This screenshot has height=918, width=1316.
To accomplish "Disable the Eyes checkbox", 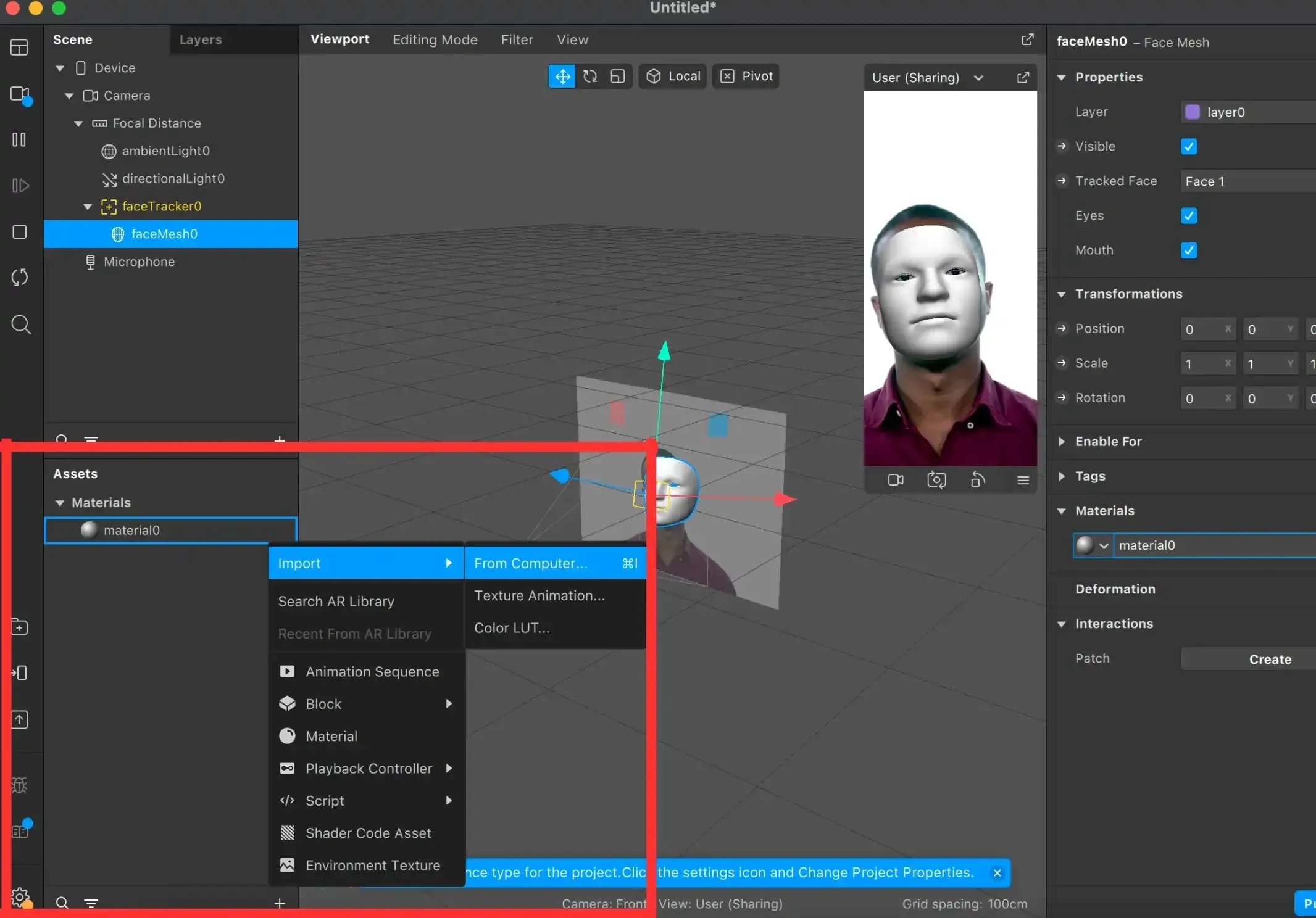I will [1188, 216].
